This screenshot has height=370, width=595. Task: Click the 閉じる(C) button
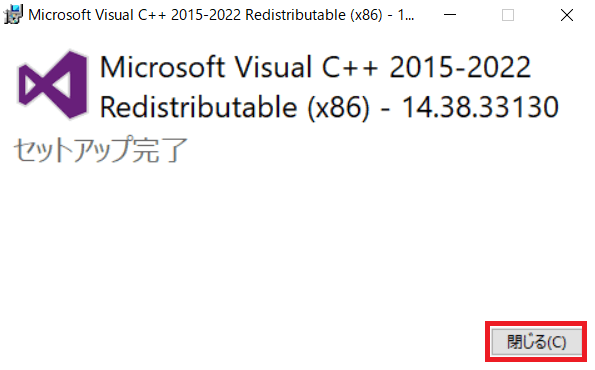point(536,342)
